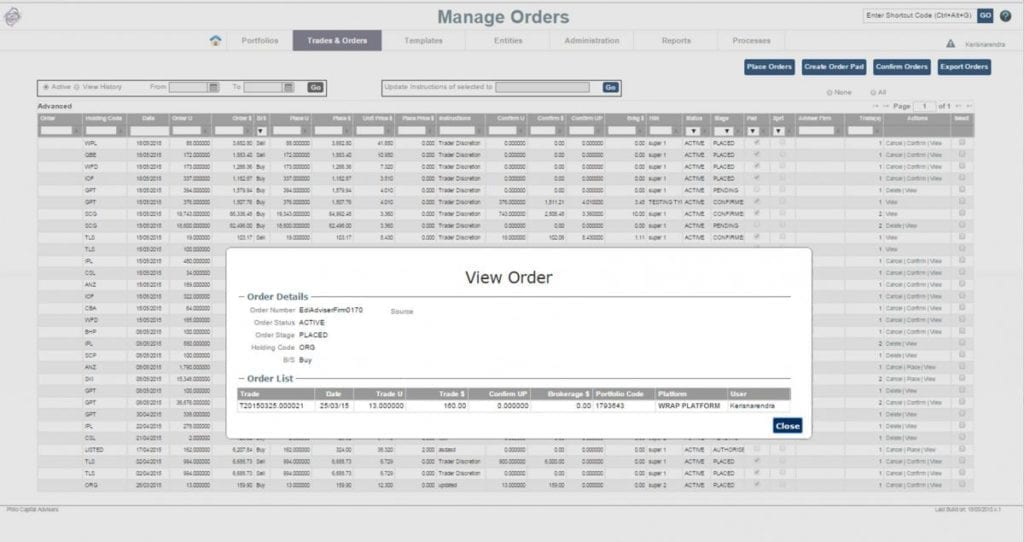Click the user alert icon beside Kerisnarendra
This screenshot has height=542, width=1024.
950,44
